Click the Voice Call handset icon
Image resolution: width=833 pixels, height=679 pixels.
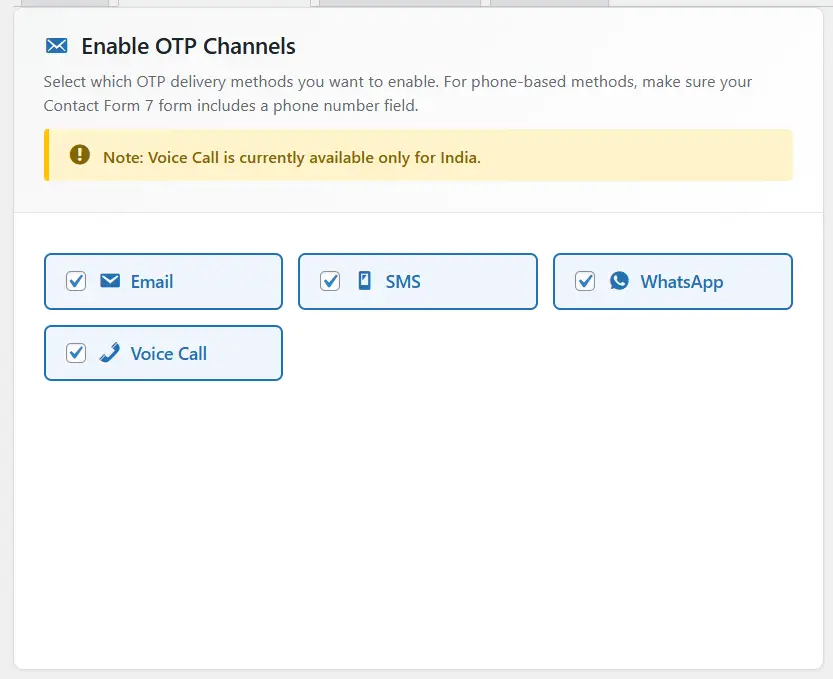110,353
